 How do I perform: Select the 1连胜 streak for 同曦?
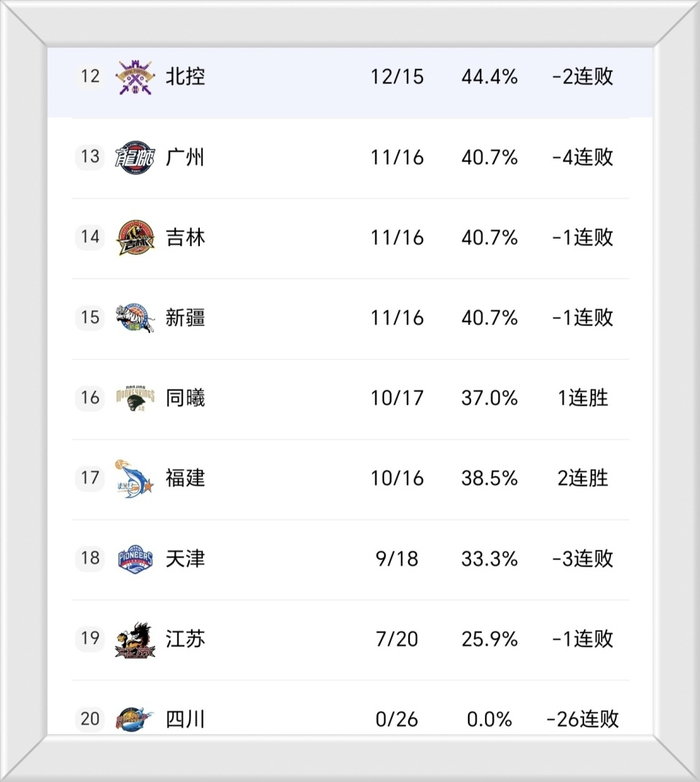coord(582,398)
